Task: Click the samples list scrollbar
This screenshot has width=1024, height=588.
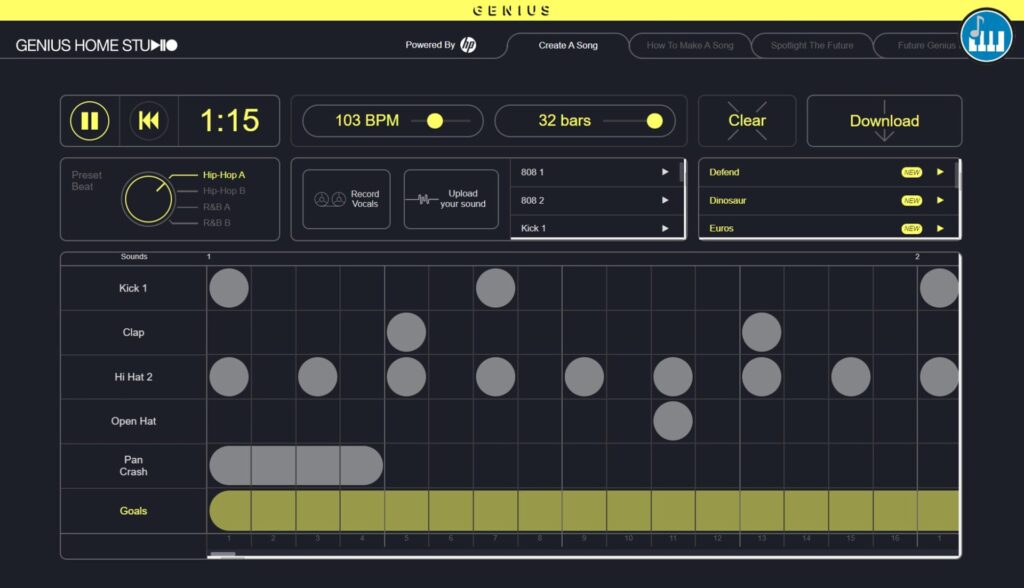Action: (958, 174)
